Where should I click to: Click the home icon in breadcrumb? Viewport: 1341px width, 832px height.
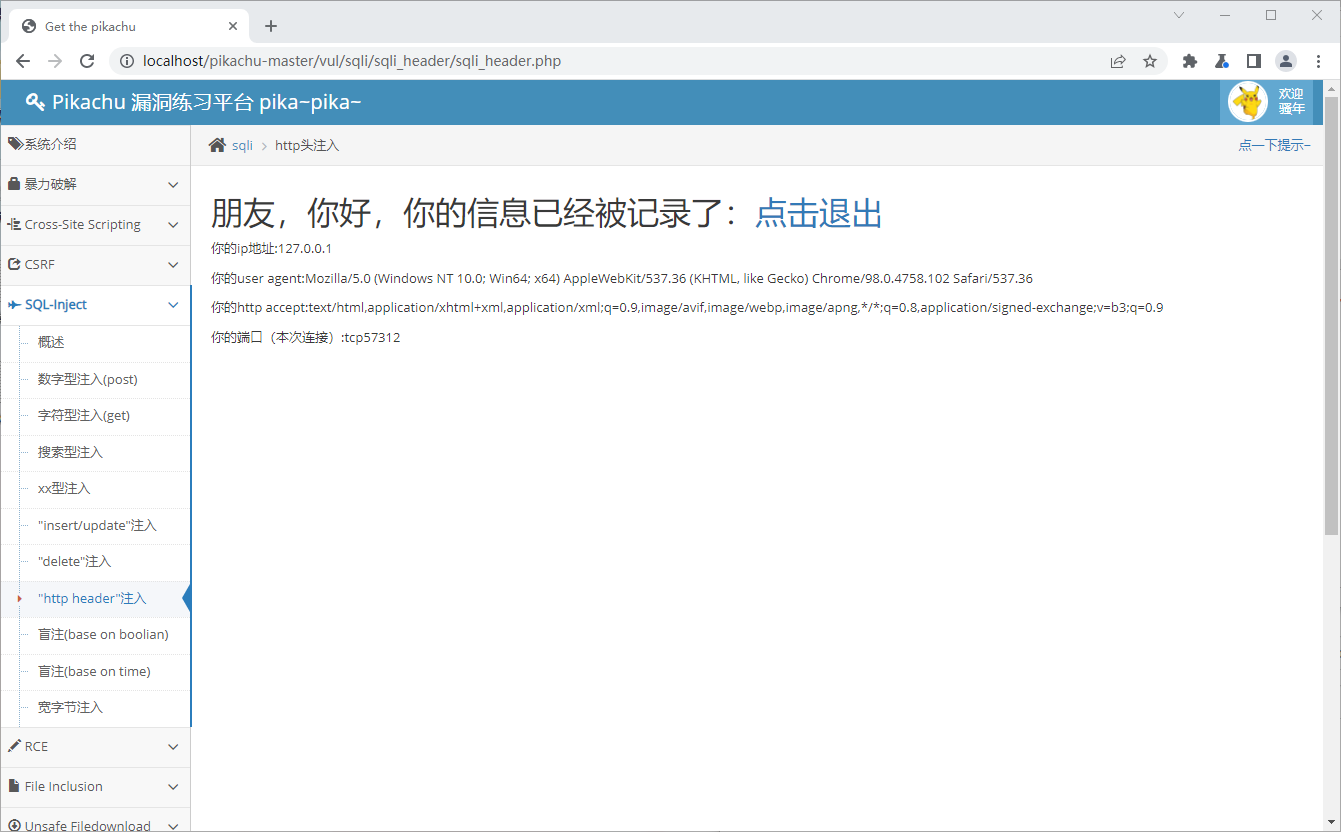pyautogui.click(x=217, y=146)
